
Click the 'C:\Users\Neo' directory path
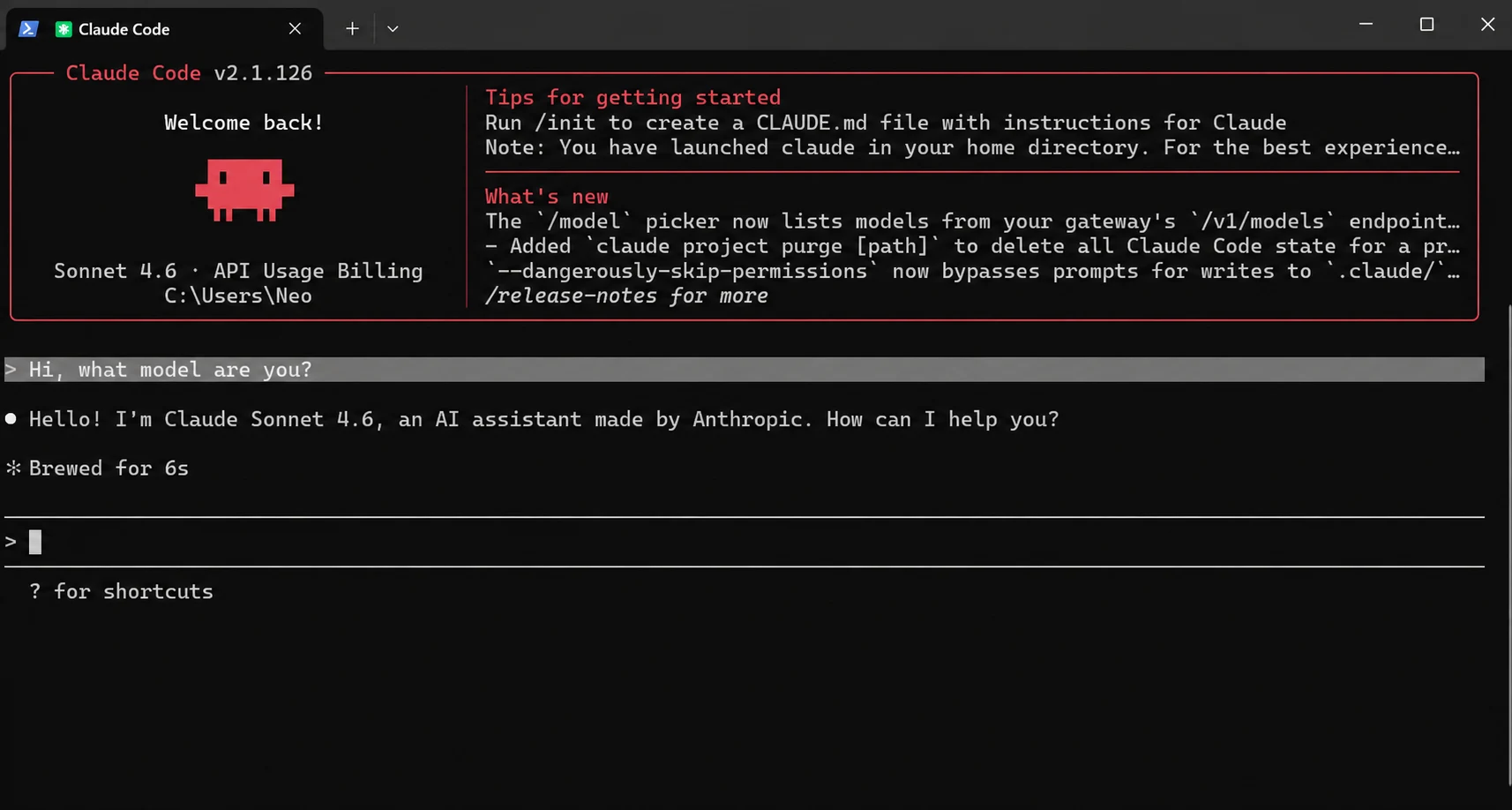238,296
